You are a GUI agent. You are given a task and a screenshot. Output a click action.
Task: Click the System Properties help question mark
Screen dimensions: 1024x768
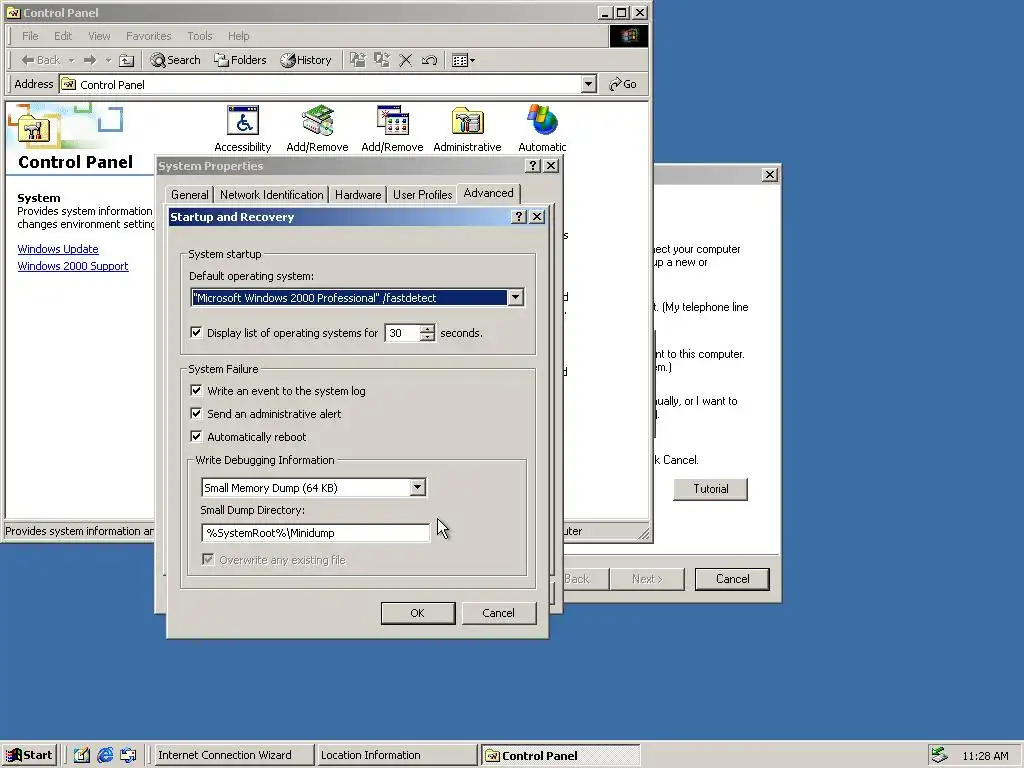[x=533, y=166]
